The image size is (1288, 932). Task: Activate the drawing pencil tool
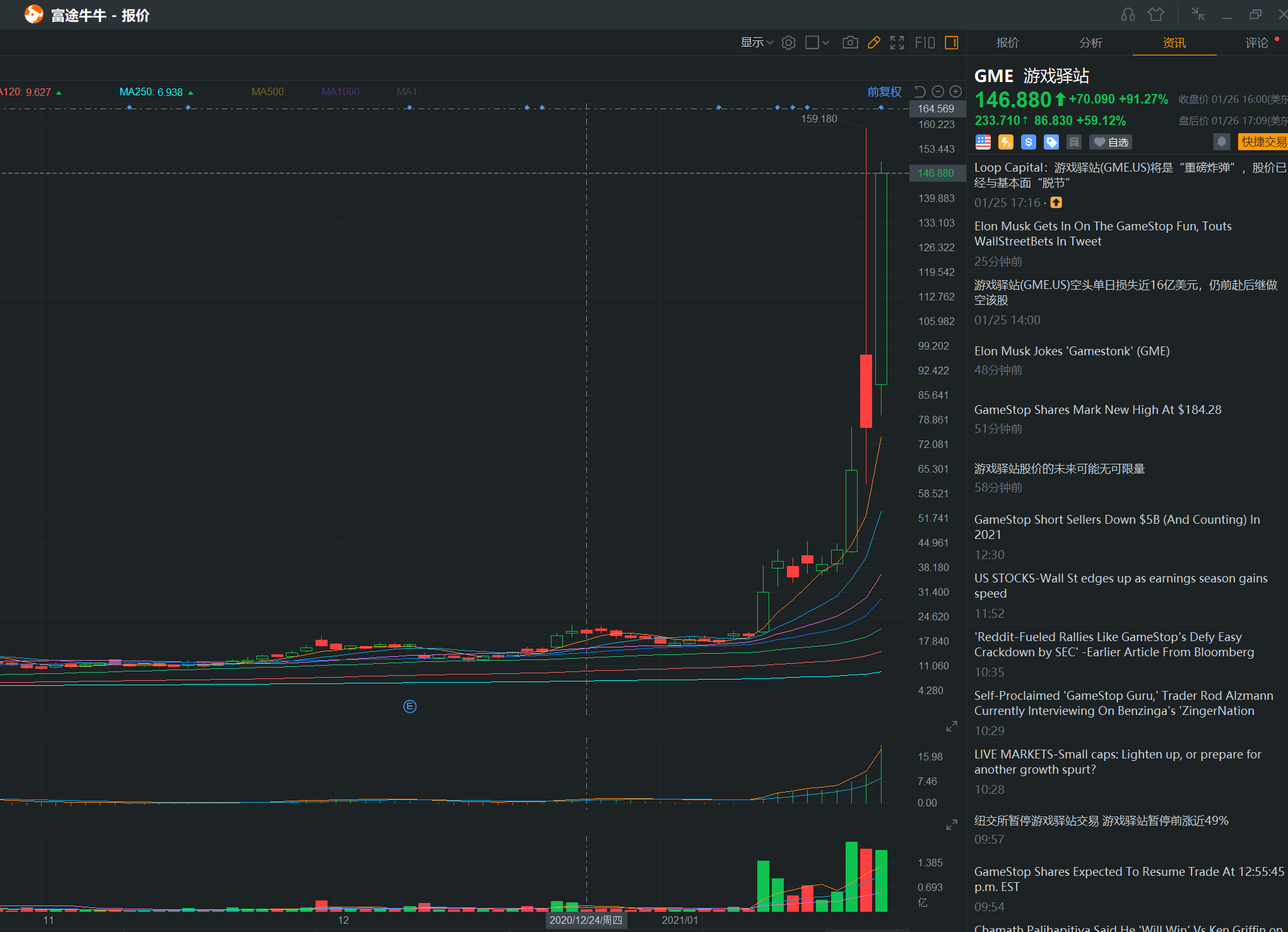874,42
